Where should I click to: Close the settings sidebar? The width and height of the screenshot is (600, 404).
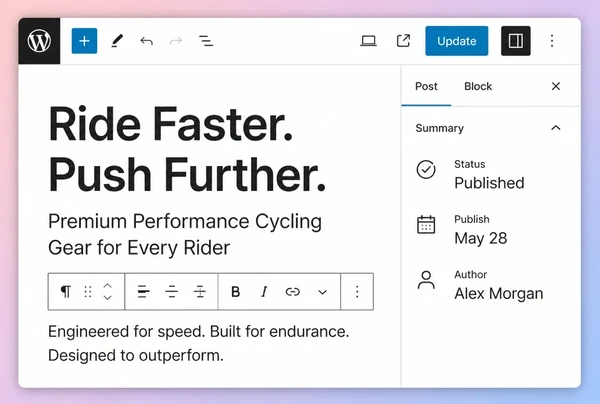tap(556, 86)
